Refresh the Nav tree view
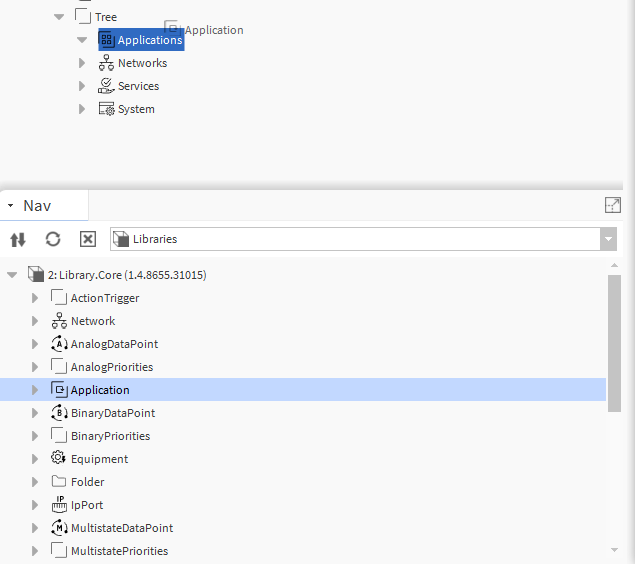635x564 pixels. point(53,239)
